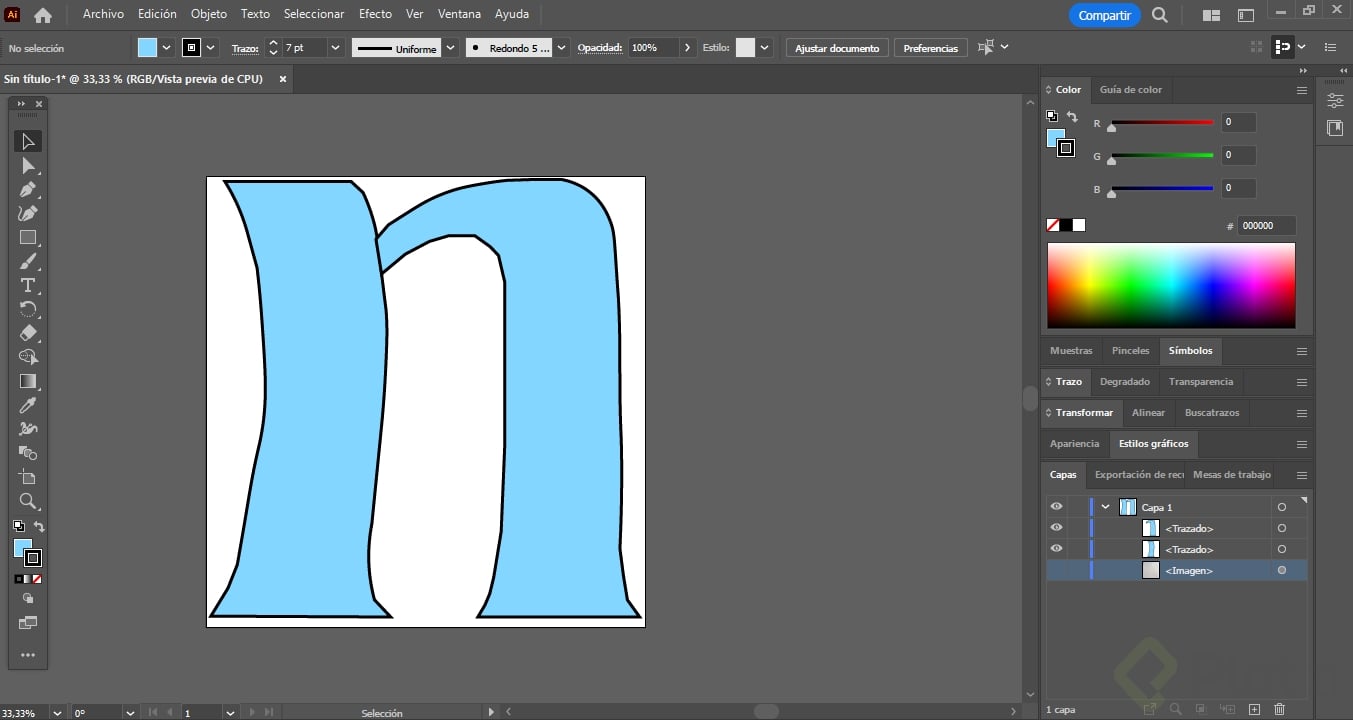The image size is (1353, 720).
Task: Select the Eraser tool
Action: point(28,333)
